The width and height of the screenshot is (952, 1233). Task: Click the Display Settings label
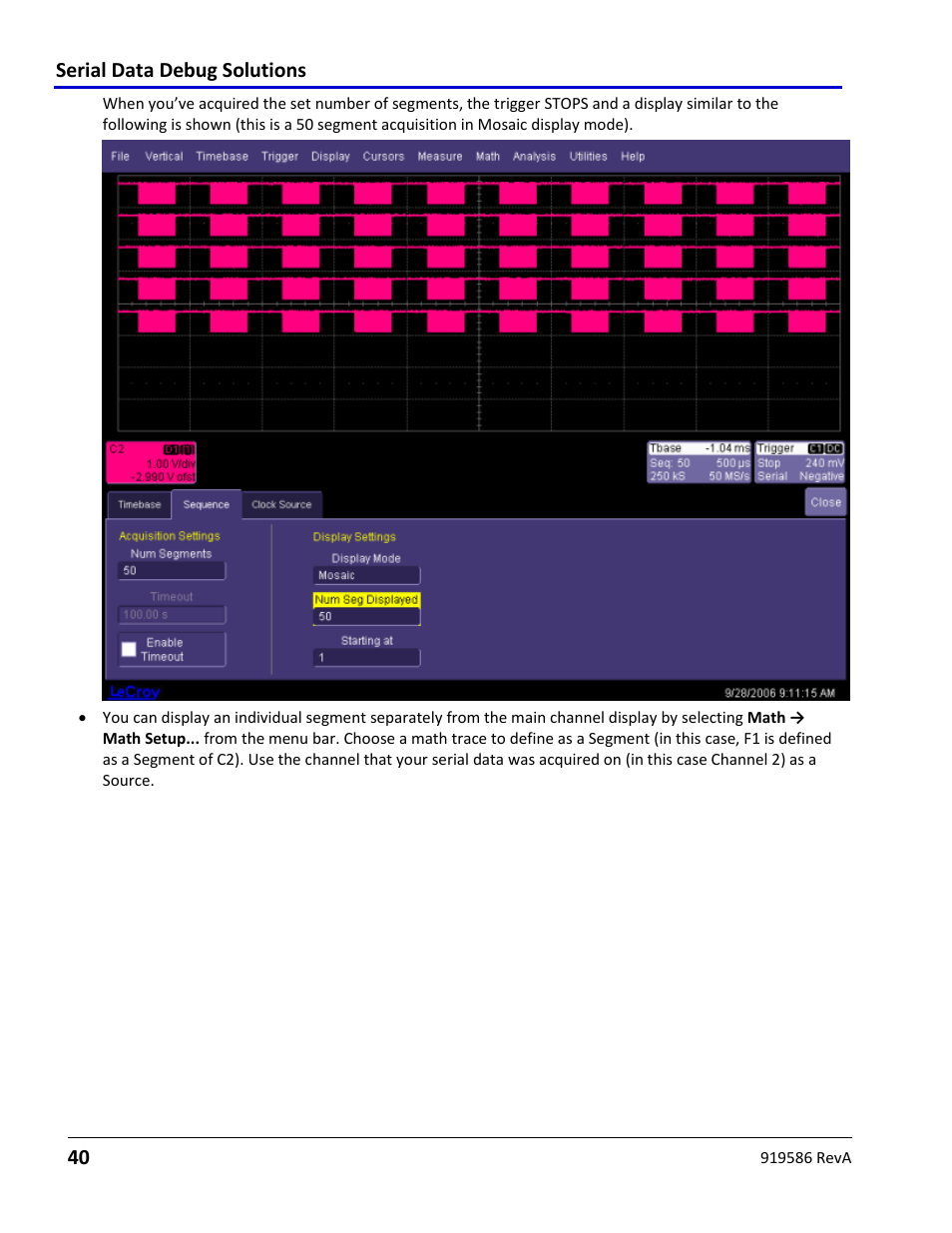click(x=354, y=537)
